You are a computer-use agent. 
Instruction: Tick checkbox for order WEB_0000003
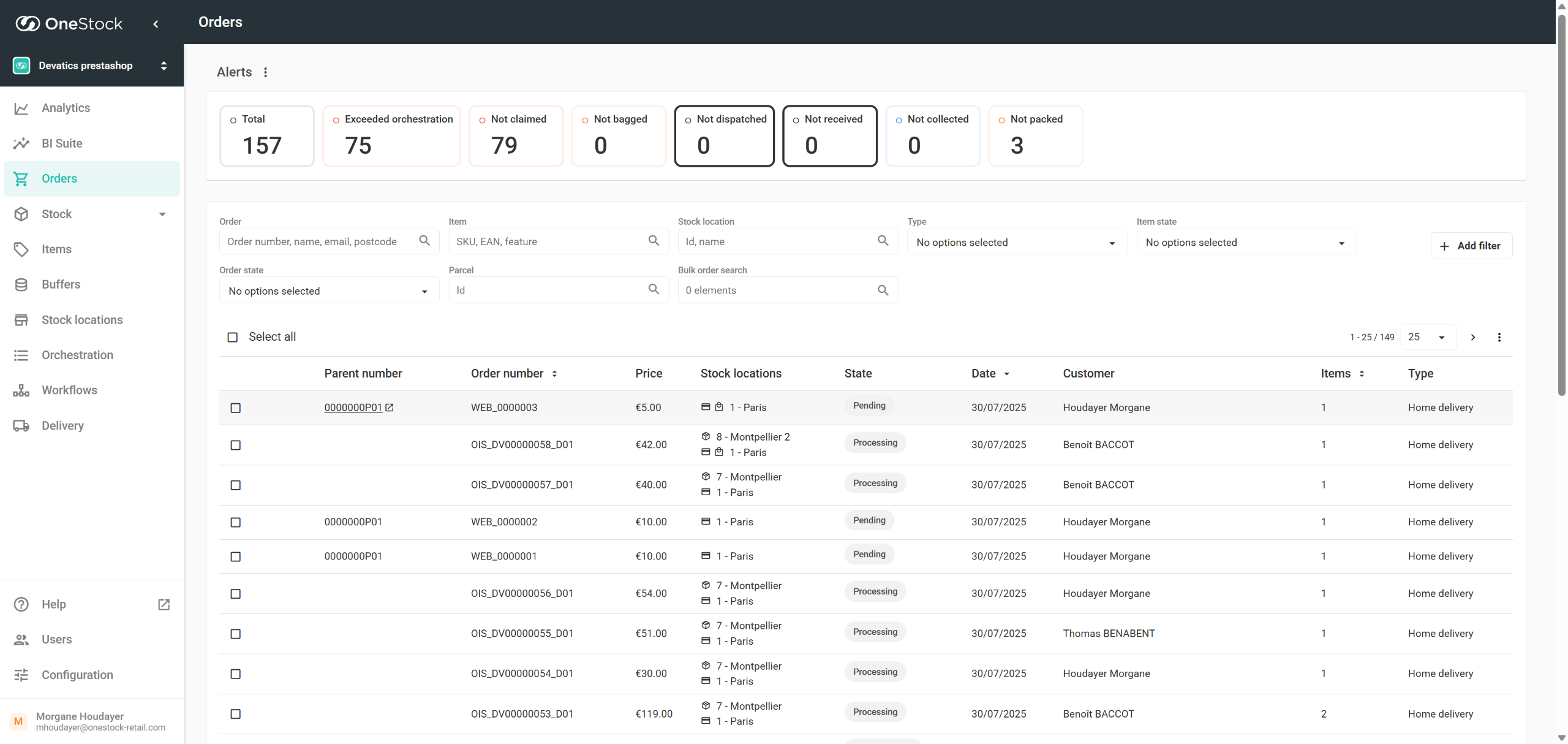(236, 408)
